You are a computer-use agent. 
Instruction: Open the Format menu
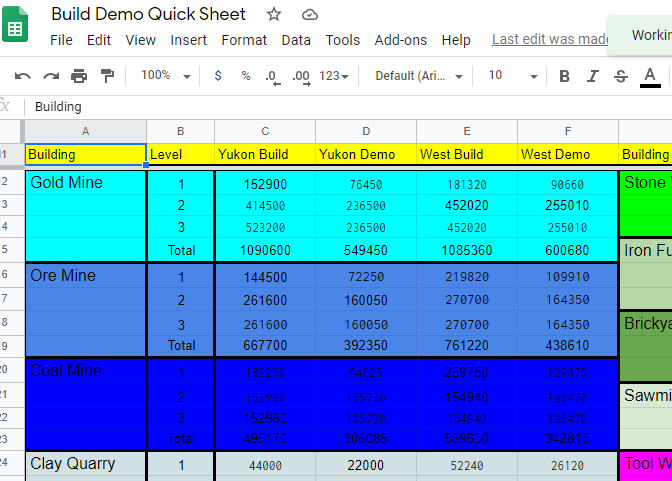tap(244, 40)
